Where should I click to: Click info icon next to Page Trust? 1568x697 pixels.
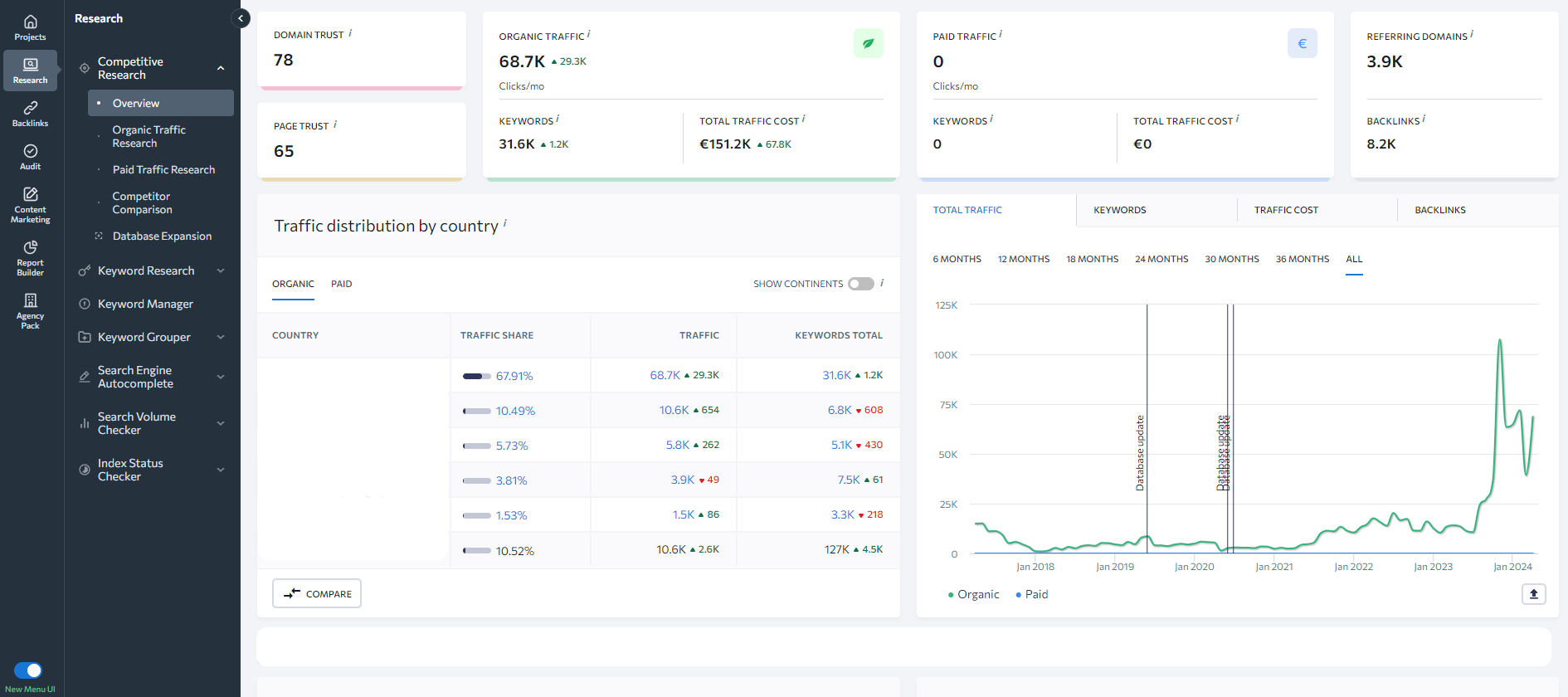point(335,124)
